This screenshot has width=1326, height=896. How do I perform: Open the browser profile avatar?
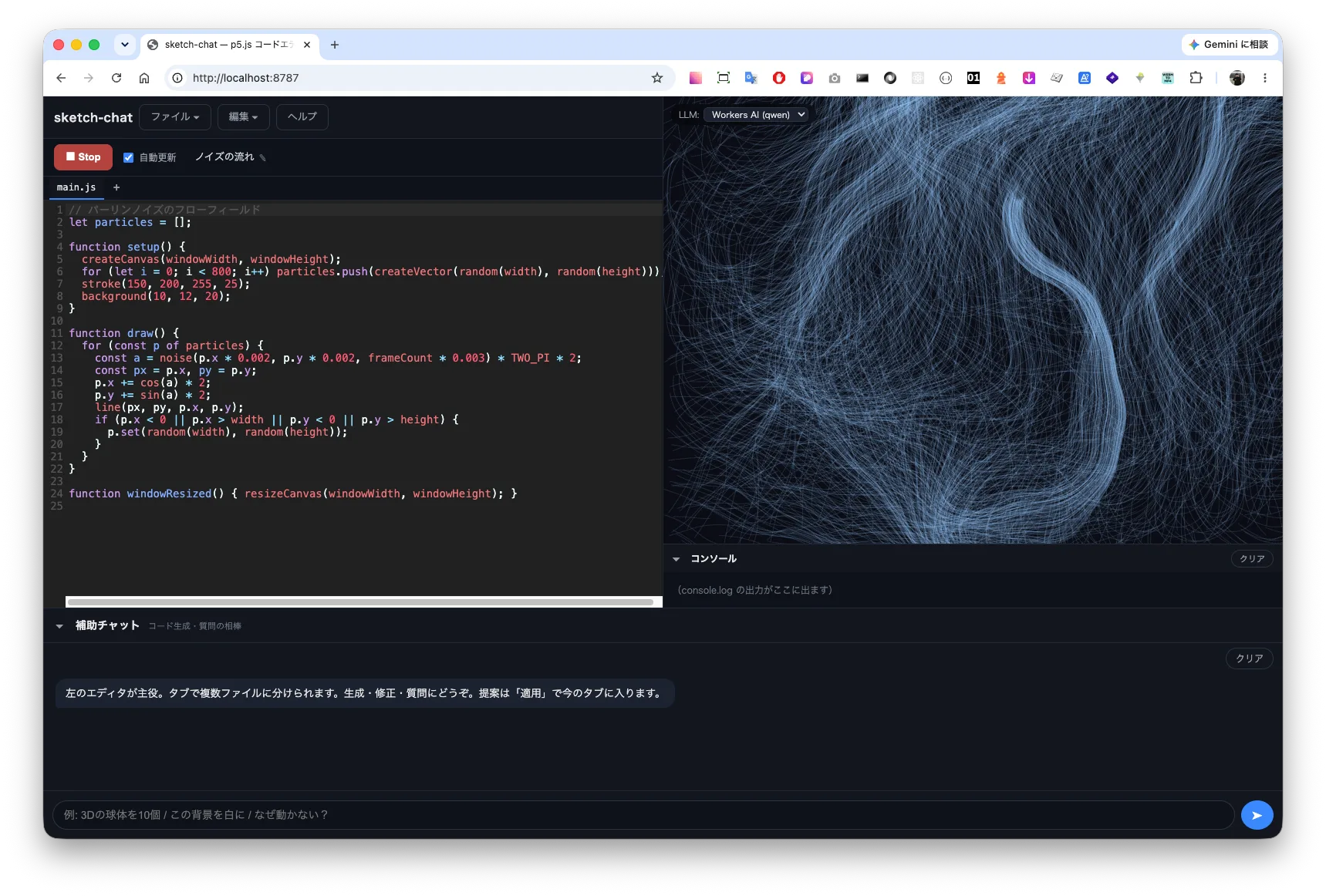click(x=1237, y=78)
